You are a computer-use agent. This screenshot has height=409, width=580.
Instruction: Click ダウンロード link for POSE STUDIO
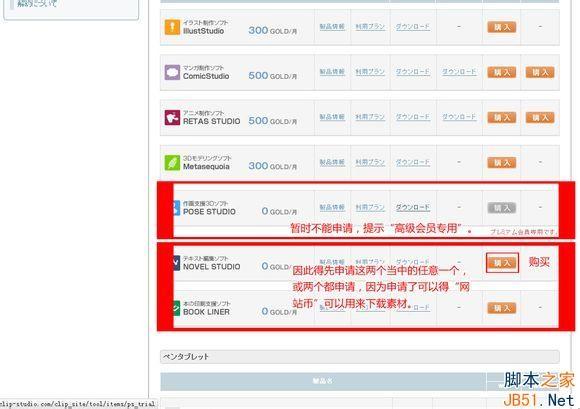tap(413, 207)
